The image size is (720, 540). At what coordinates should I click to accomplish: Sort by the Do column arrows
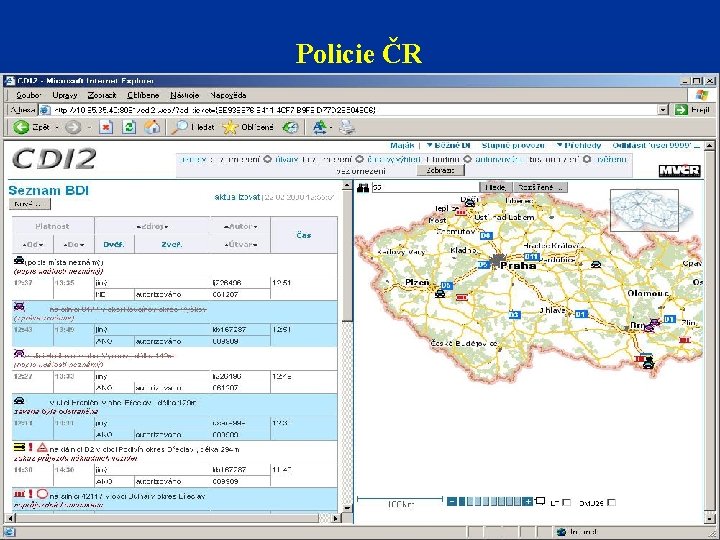pos(73,245)
